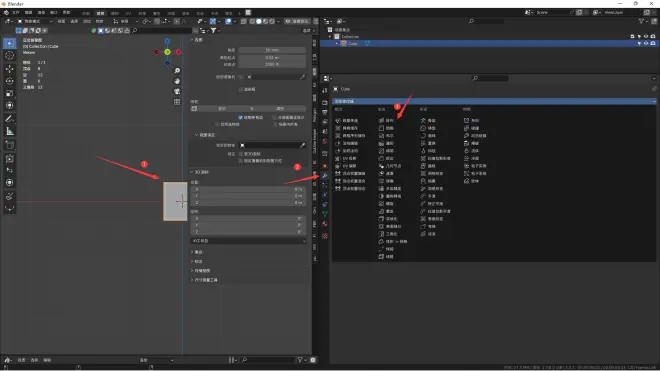Image resolution: width=660 pixels, height=371 pixels.
Task: Open the XYZ Euler rotation mode dropdown
Action: pos(248,241)
